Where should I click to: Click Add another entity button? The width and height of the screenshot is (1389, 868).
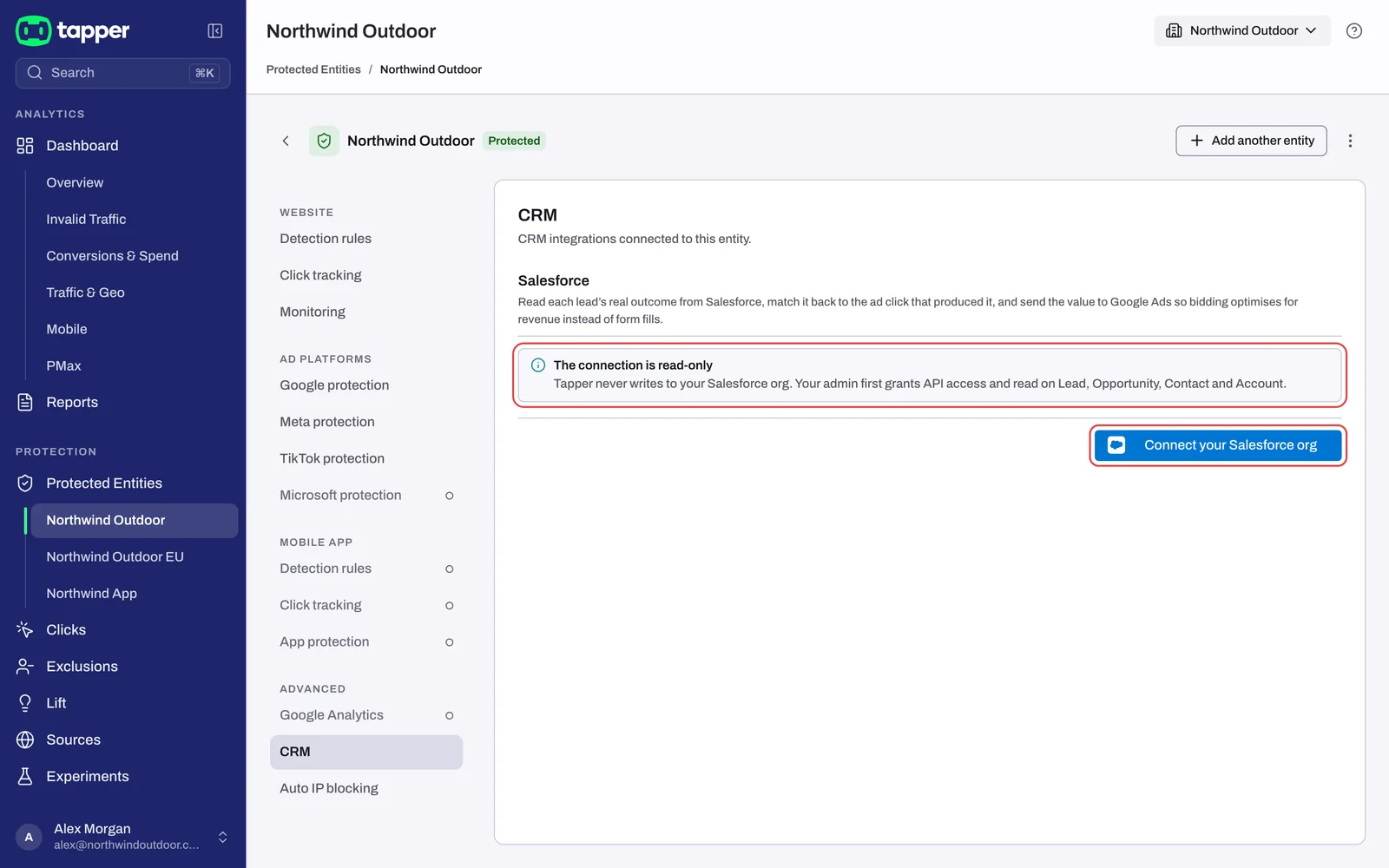(x=1251, y=141)
